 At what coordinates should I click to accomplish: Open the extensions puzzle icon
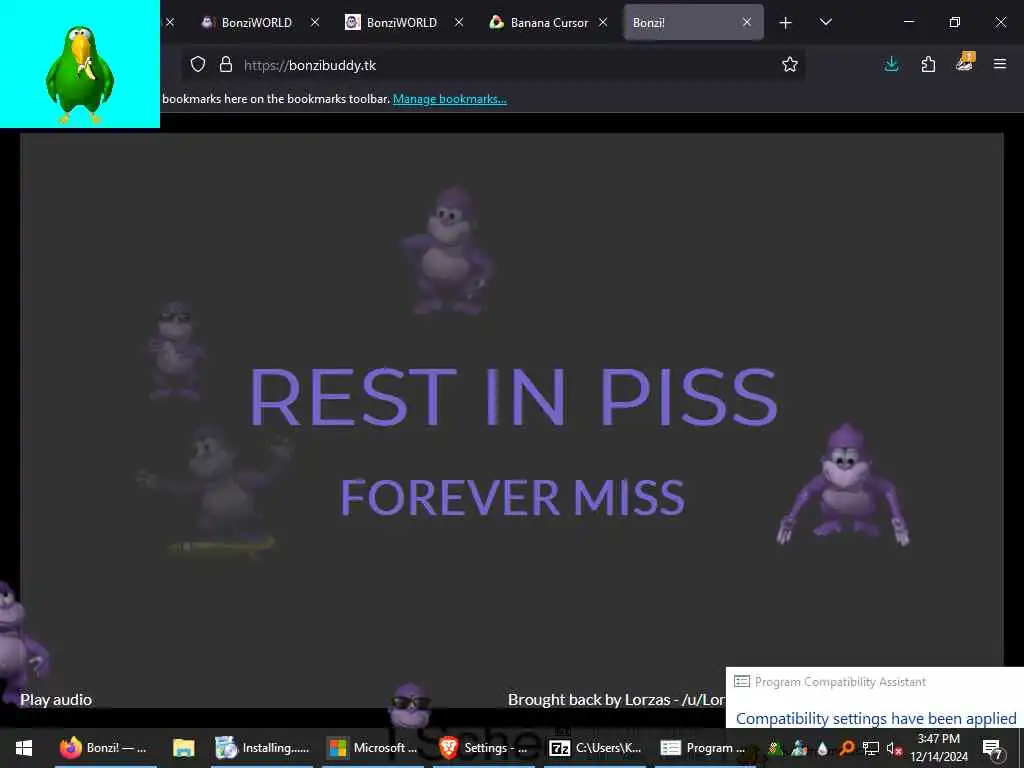[928, 64]
